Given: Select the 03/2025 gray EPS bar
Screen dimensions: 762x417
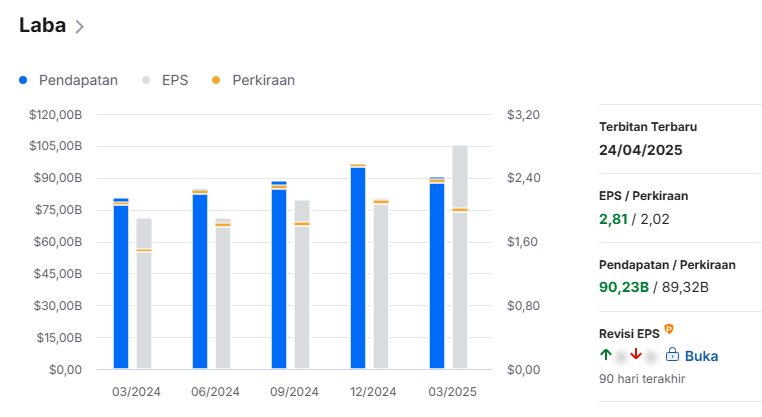Looking at the screenshot, I should pyautogui.click(x=460, y=257).
